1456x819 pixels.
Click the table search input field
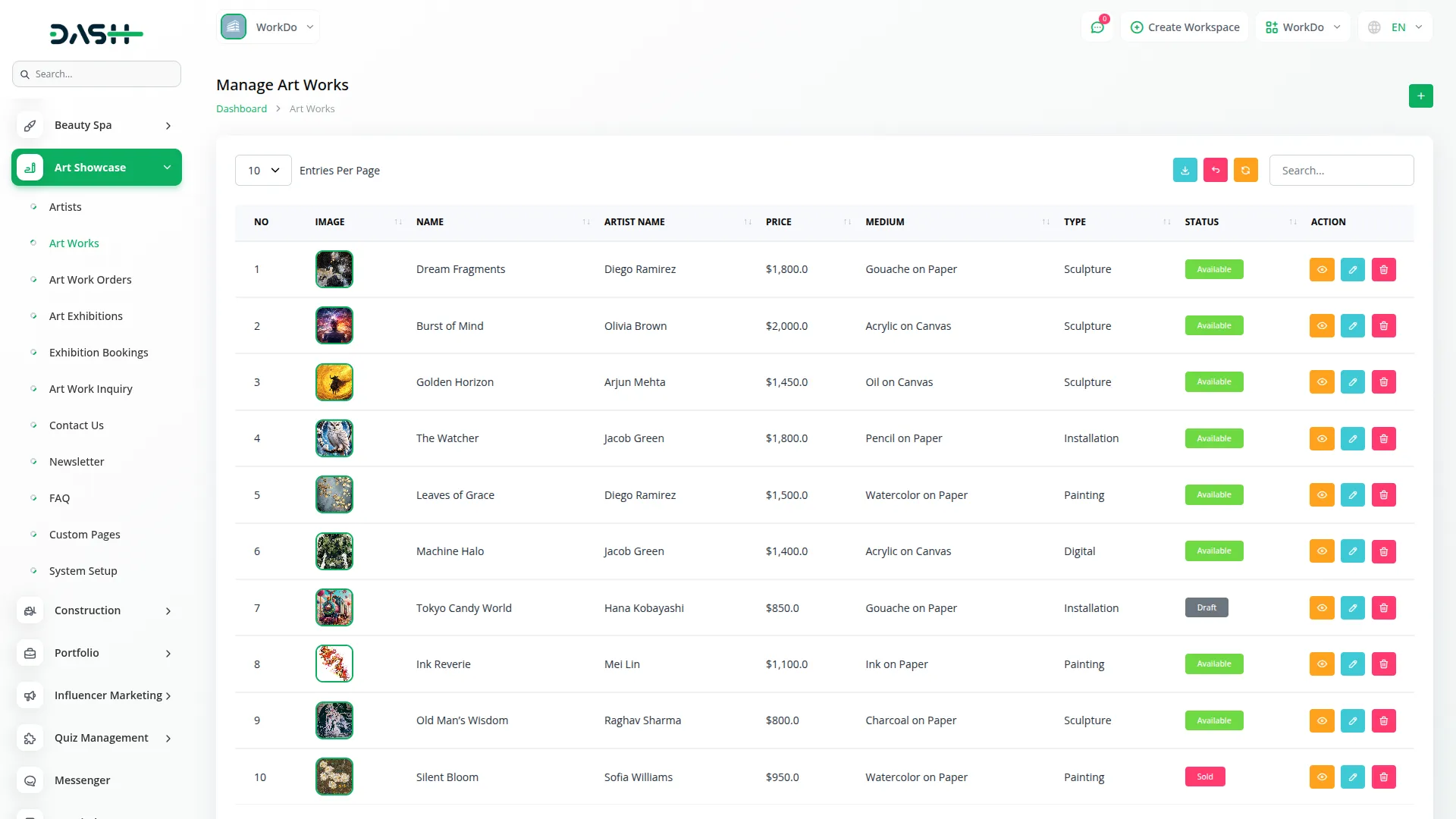point(1341,171)
